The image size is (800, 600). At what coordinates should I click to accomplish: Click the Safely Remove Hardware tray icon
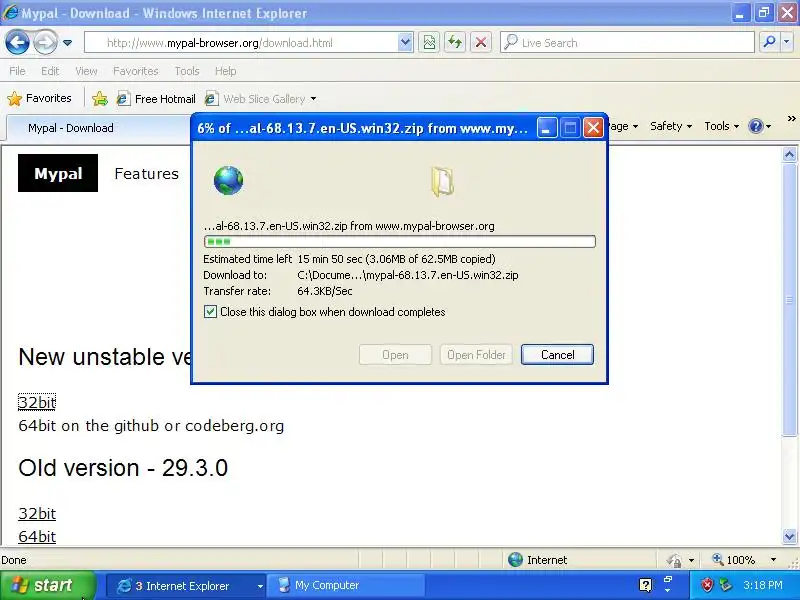coord(726,585)
